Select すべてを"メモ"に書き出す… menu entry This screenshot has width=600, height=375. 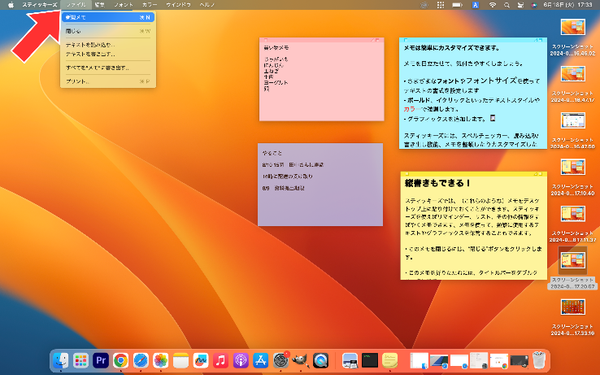(108, 68)
